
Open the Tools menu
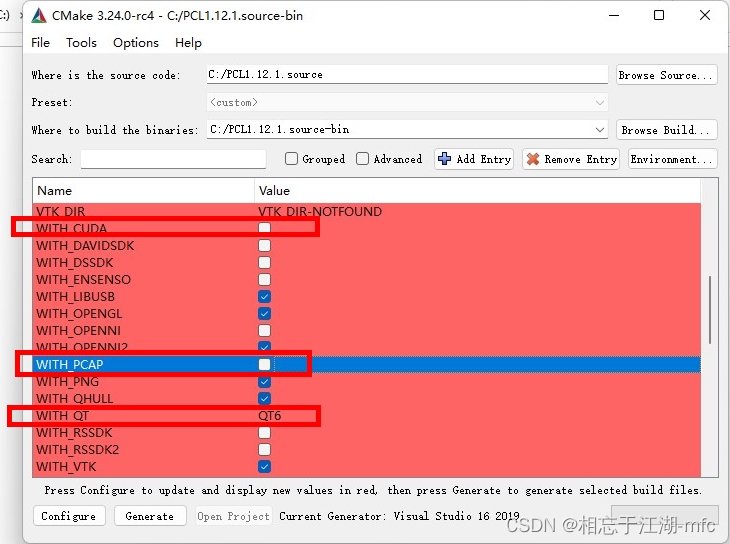tap(81, 43)
